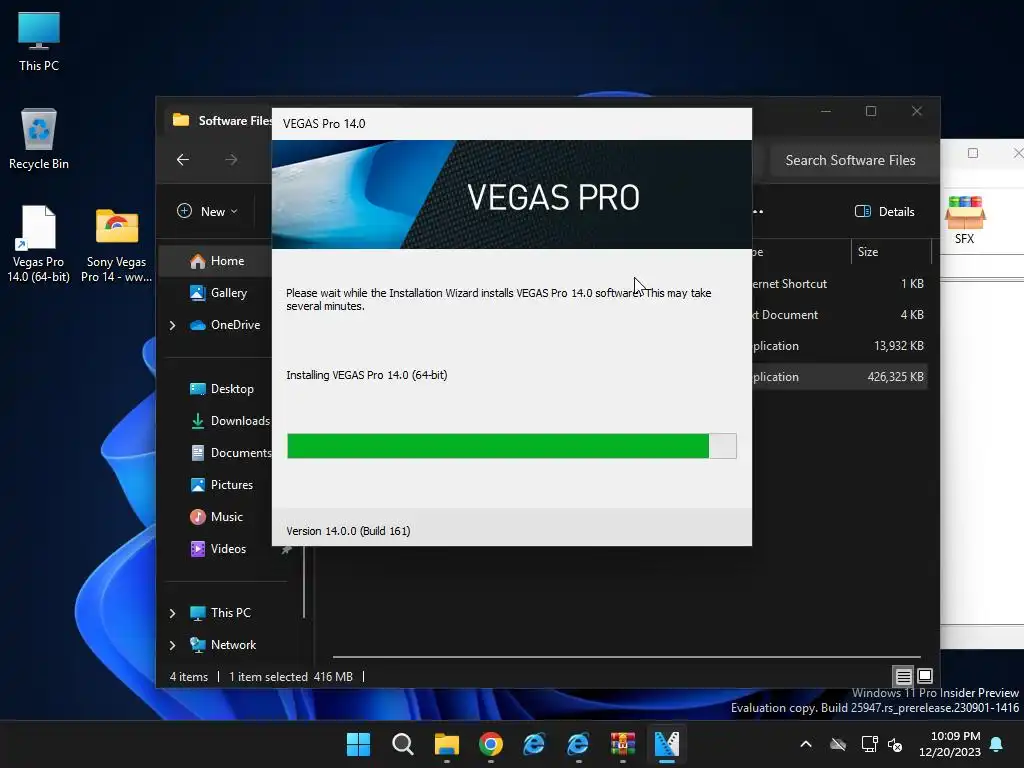Open first Internet Explorer taskbar icon
1024x768 pixels.
pyautogui.click(x=534, y=744)
